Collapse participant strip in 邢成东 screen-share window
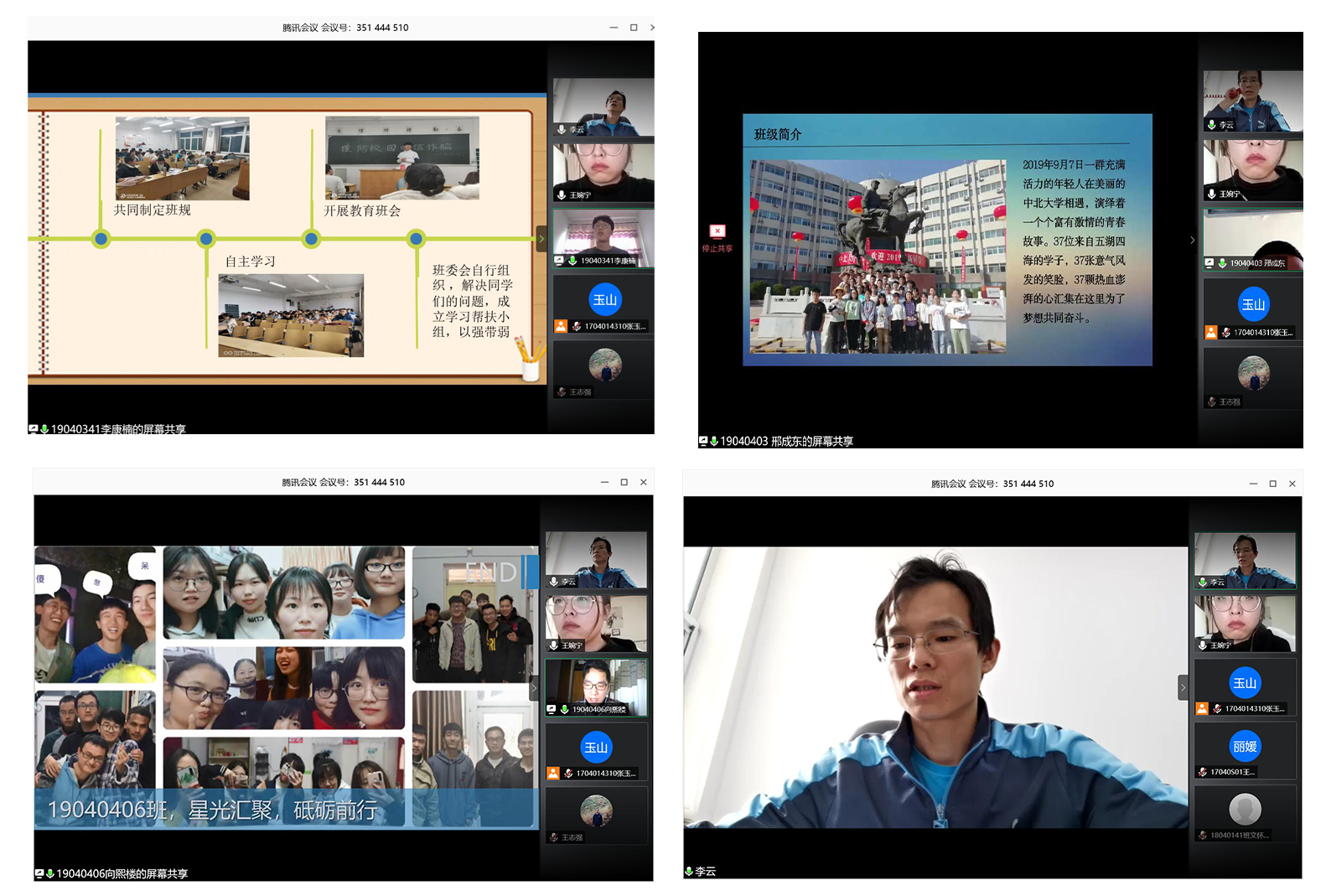1326x896 pixels. click(1193, 241)
